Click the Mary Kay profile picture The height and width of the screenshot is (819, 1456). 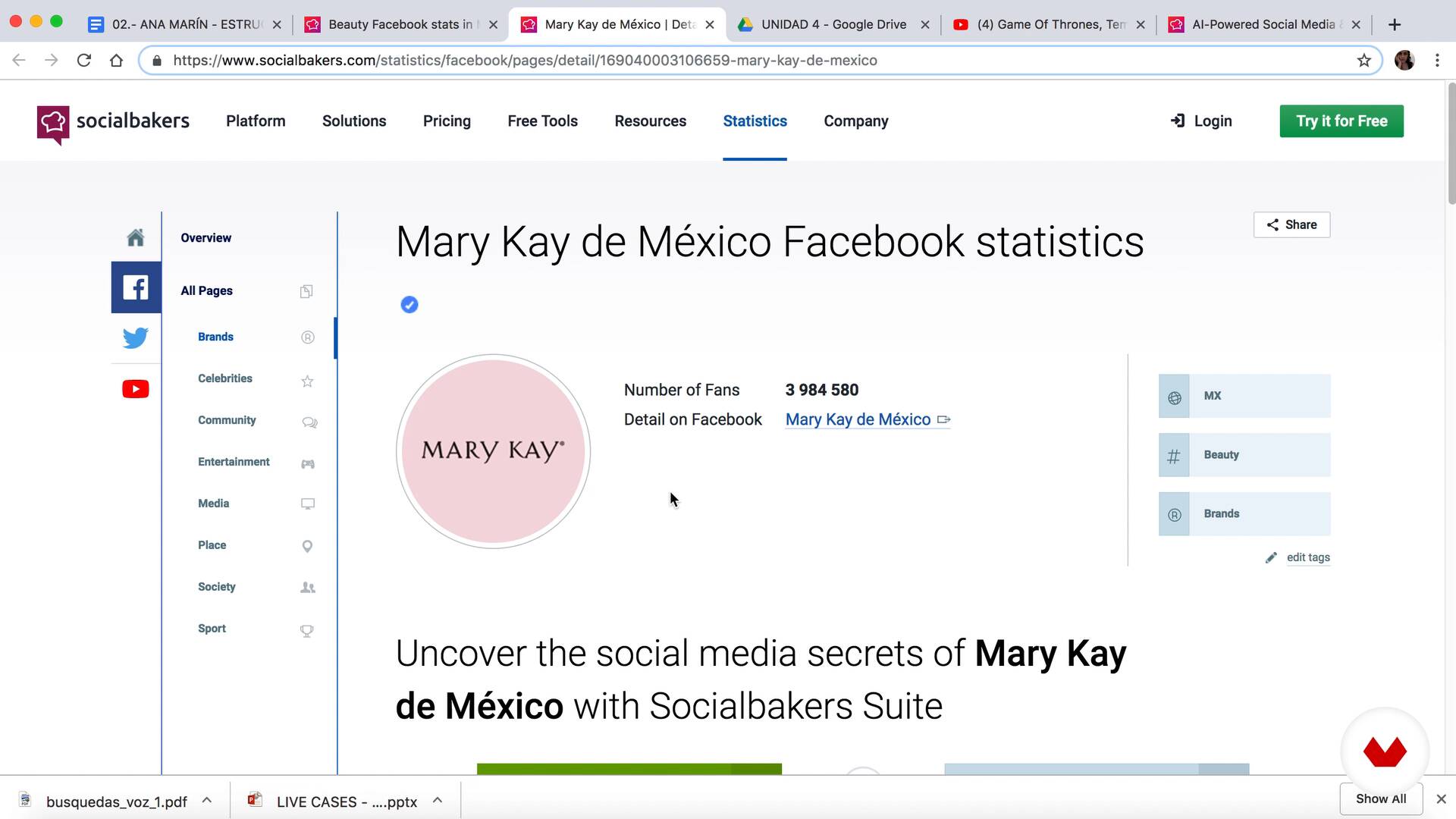pos(493,452)
